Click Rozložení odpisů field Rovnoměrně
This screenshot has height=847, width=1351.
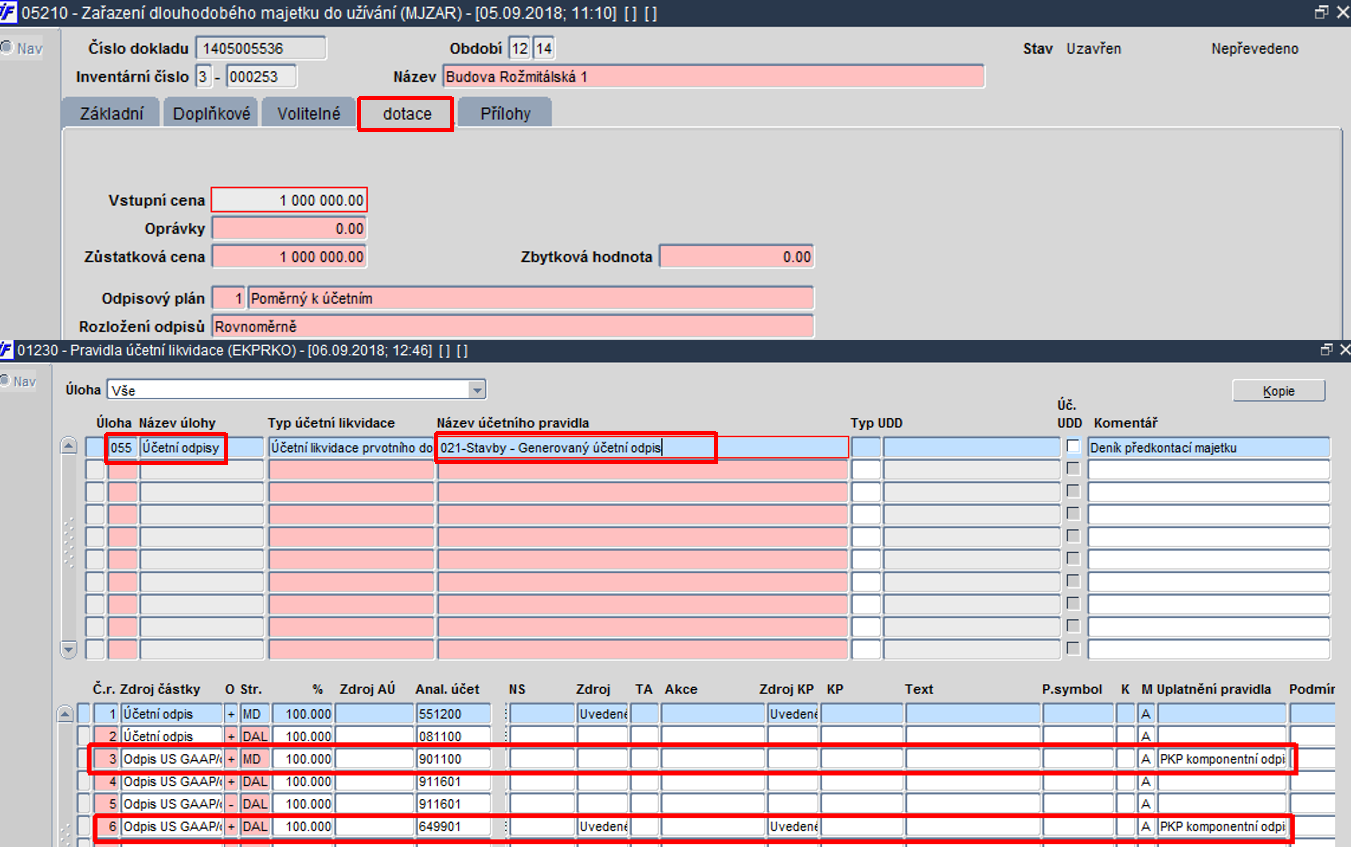(x=512, y=326)
